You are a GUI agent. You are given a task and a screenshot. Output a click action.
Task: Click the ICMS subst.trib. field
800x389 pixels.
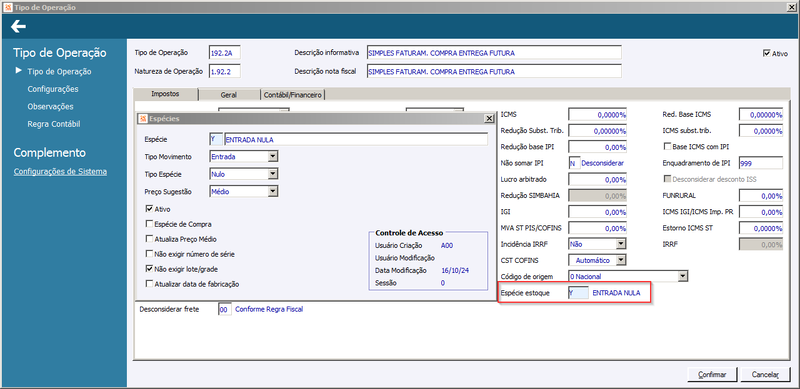[761, 131]
